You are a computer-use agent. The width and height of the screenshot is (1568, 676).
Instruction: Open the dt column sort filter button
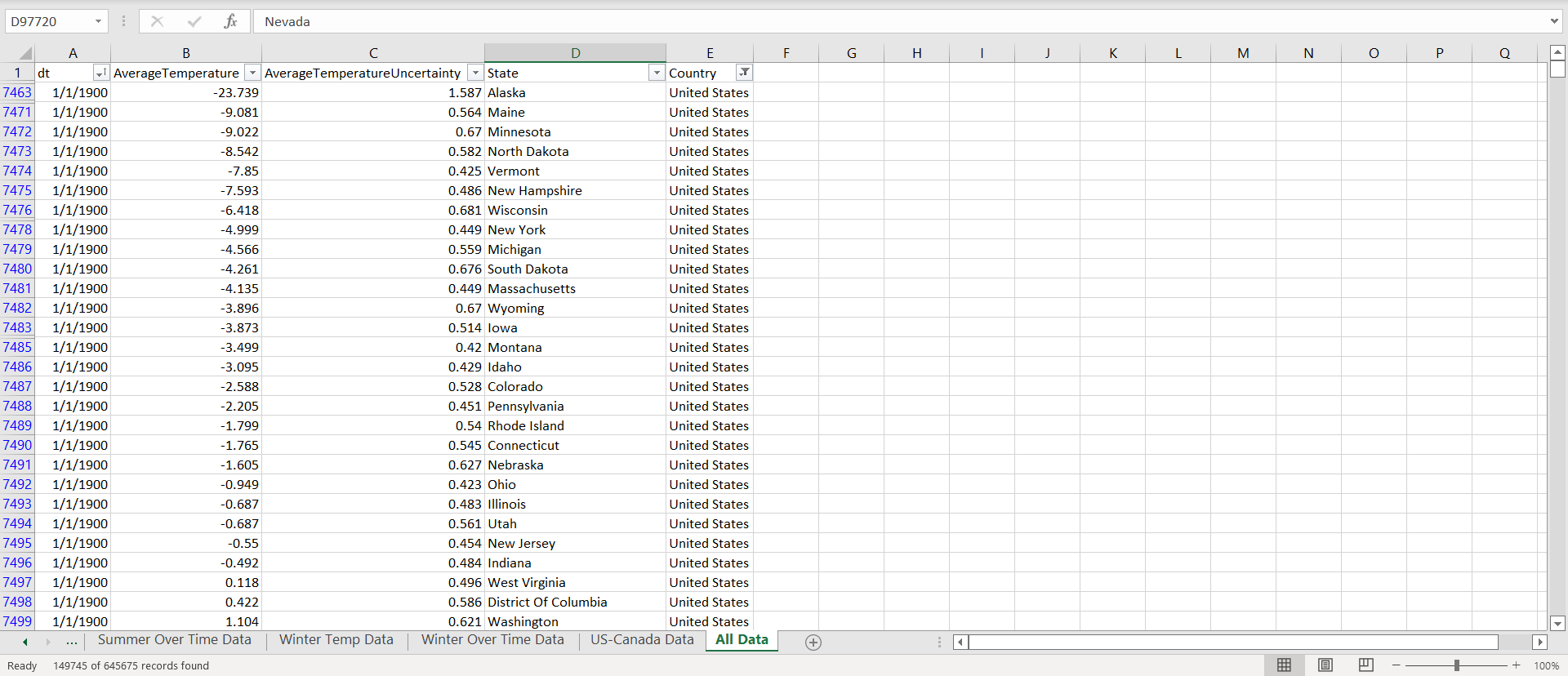point(100,73)
